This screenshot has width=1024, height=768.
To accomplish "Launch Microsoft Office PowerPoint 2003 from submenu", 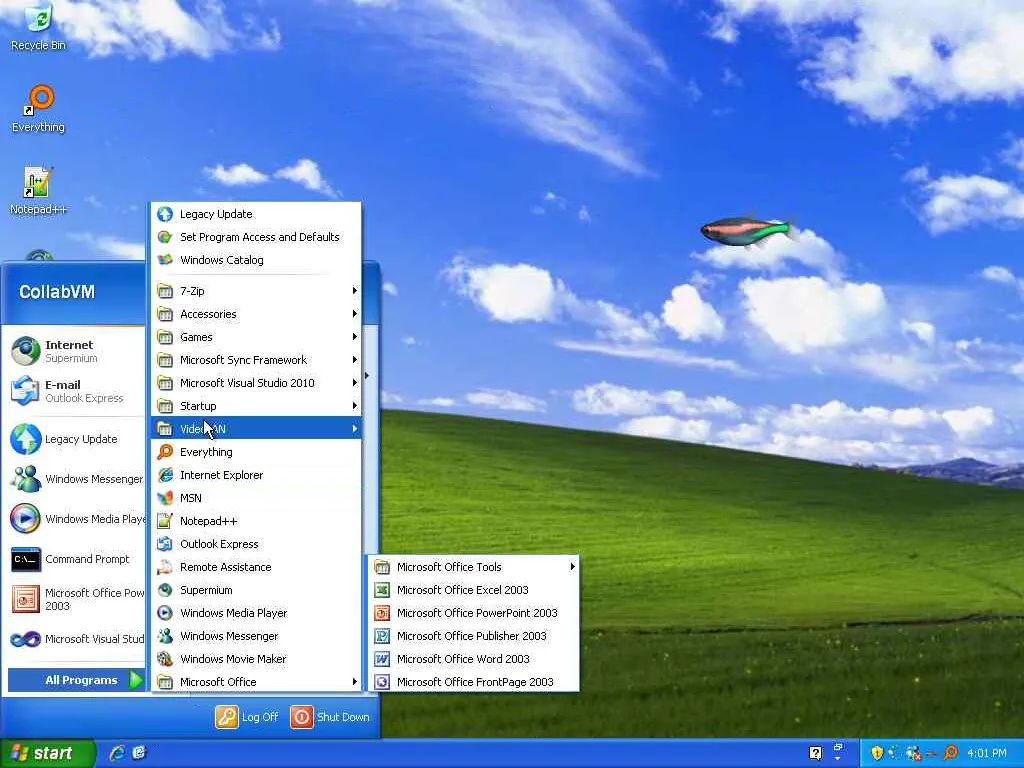I will click(x=473, y=613).
